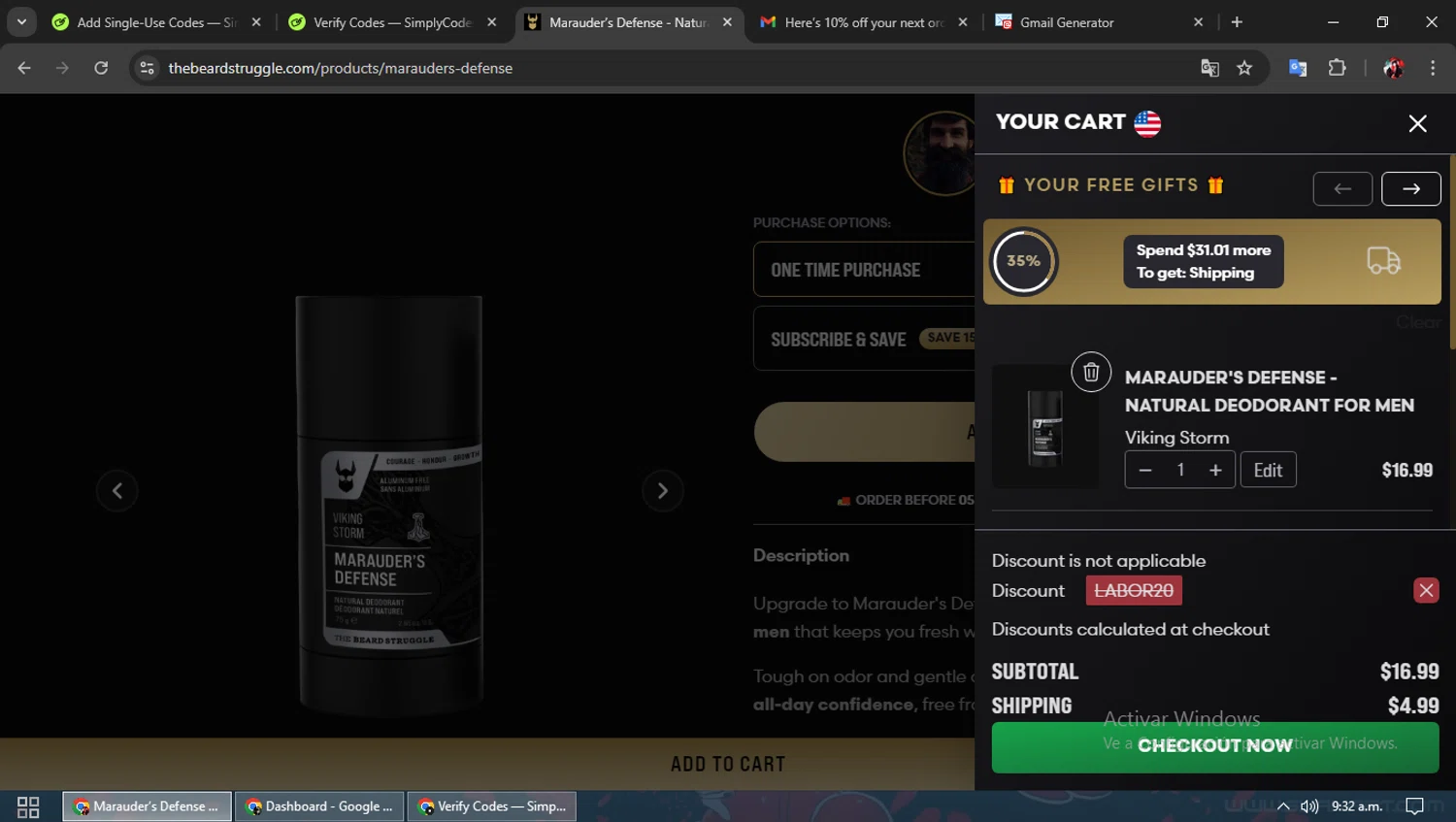Bookmark this page with star
The height and width of the screenshot is (822, 1456).
[x=1244, y=68]
